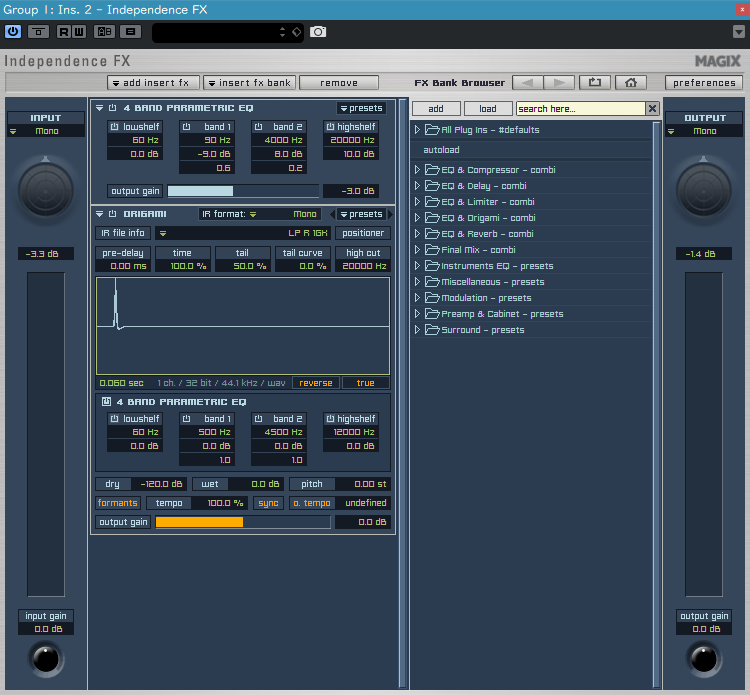Toggle band 1 power in lower EQ
The width and height of the screenshot is (750, 695).
[x=187, y=419]
